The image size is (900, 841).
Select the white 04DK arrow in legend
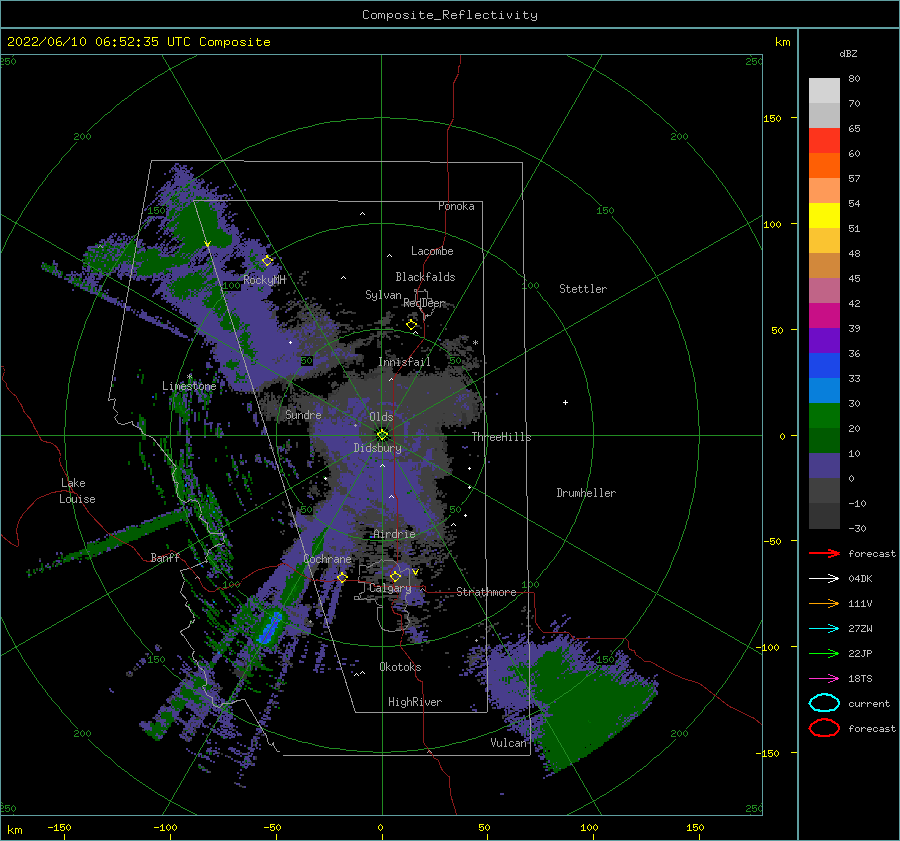[824, 578]
